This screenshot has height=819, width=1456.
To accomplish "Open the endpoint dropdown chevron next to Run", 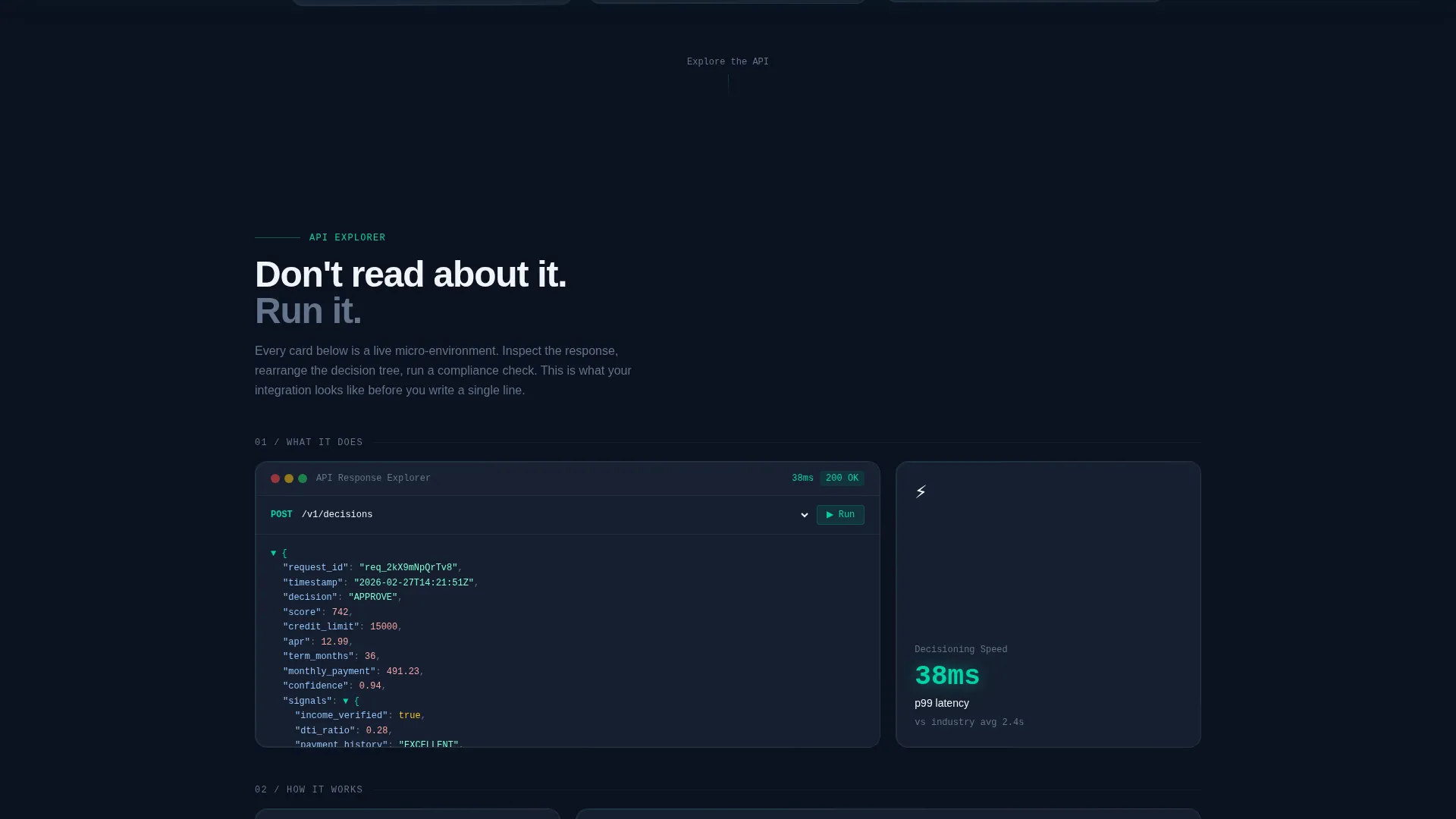I will pyautogui.click(x=805, y=515).
